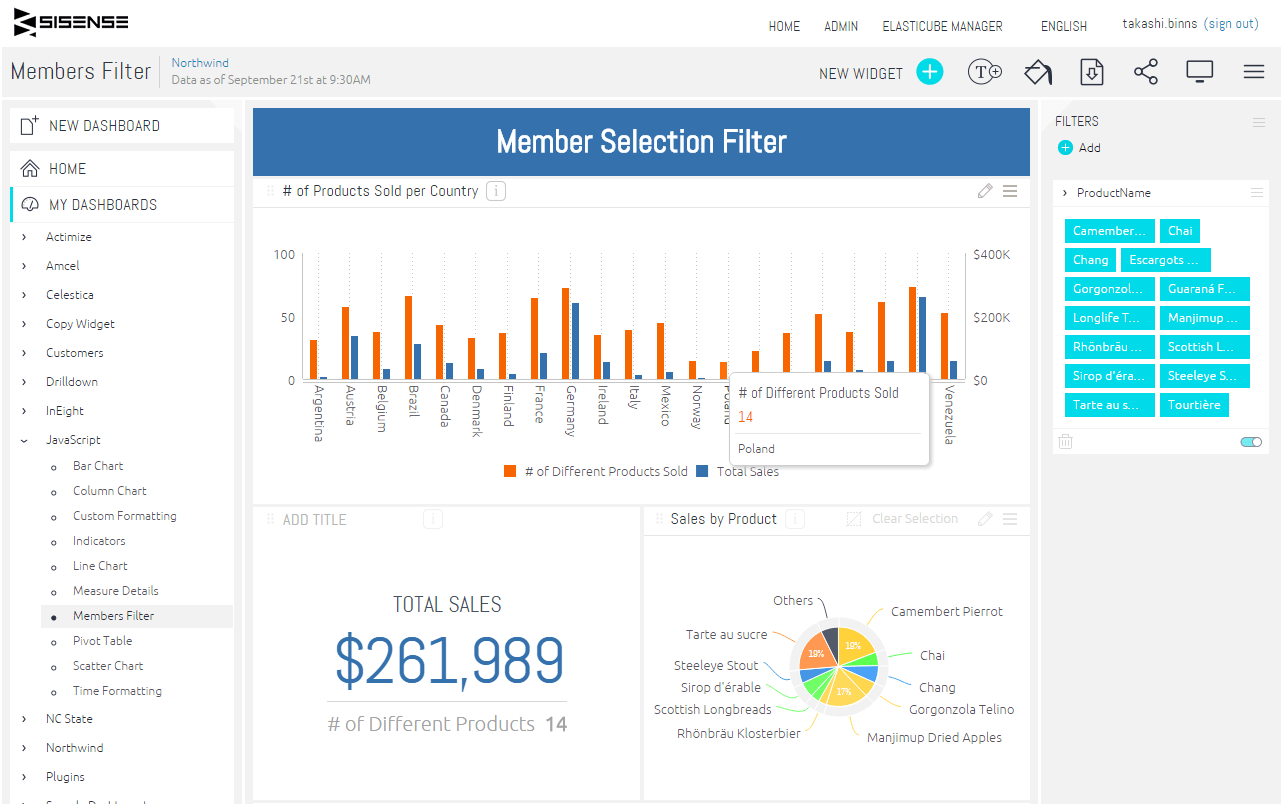Select the Tourtière filter member chip
Viewport: 1285px width, 804px height.
(x=1194, y=405)
